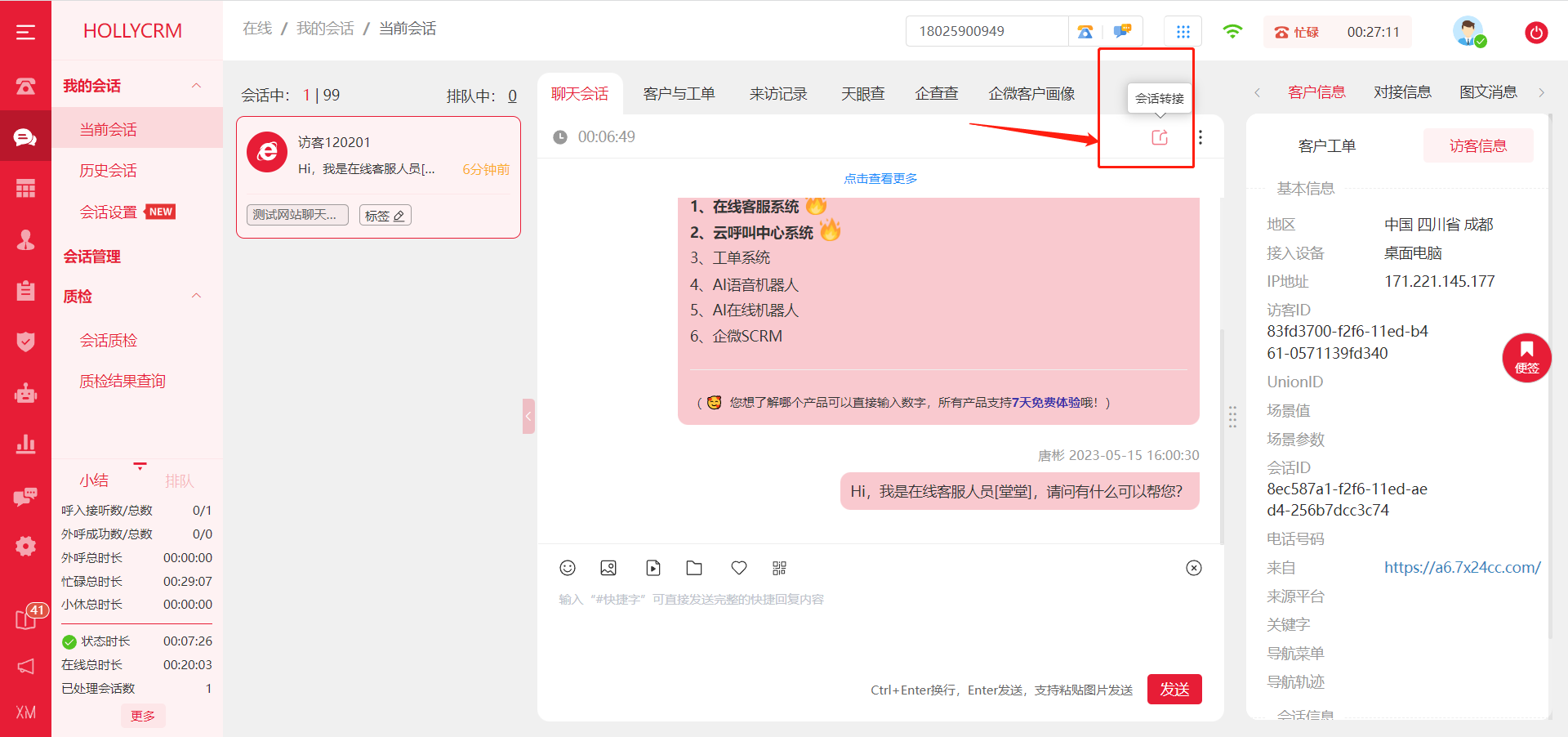Select the 访客信息 sub-tab

click(1478, 146)
